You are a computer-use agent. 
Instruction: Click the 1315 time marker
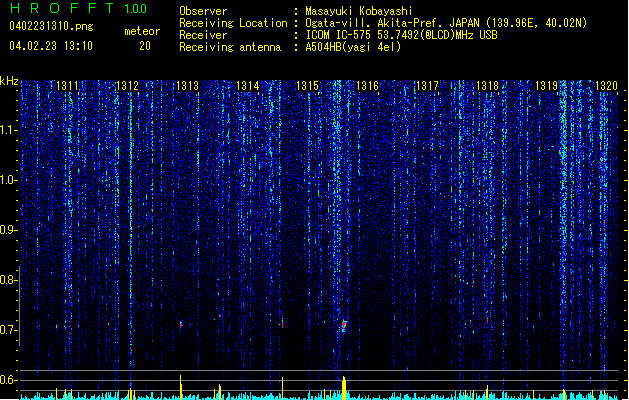(307, 86)
